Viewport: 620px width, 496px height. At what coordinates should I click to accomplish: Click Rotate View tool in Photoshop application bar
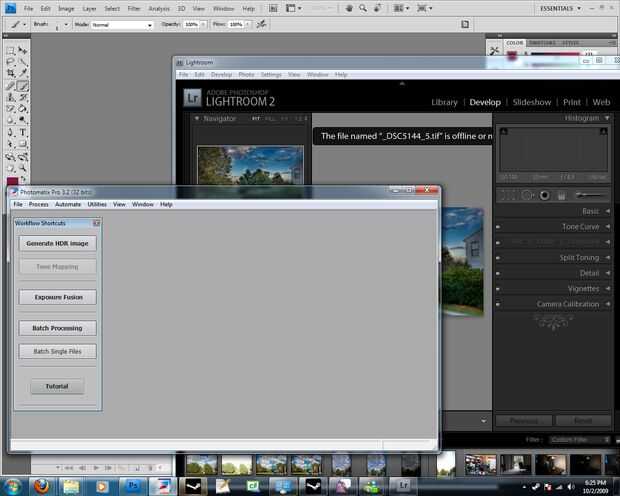click(378, 8)
